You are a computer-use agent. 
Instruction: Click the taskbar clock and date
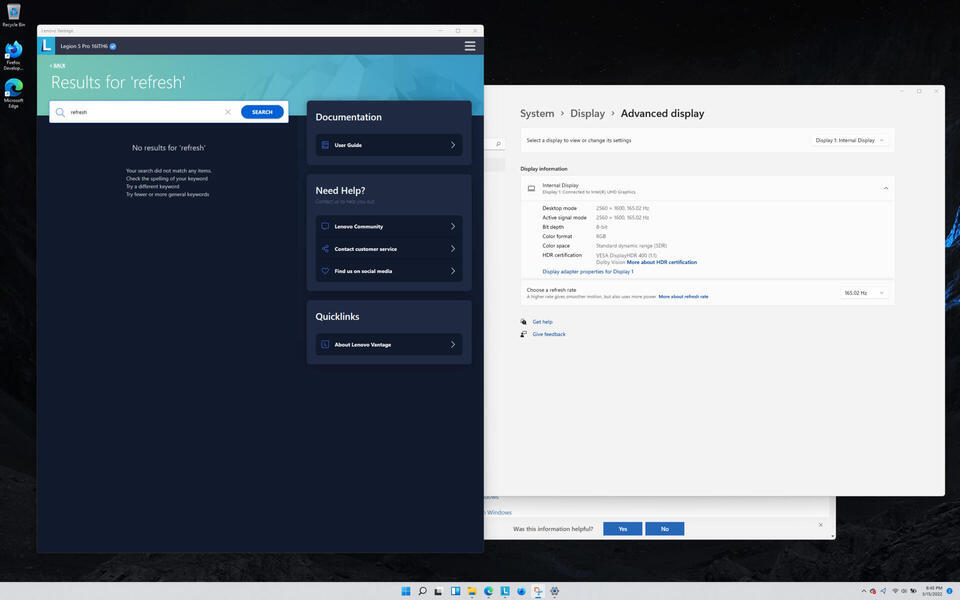point(933,591)
